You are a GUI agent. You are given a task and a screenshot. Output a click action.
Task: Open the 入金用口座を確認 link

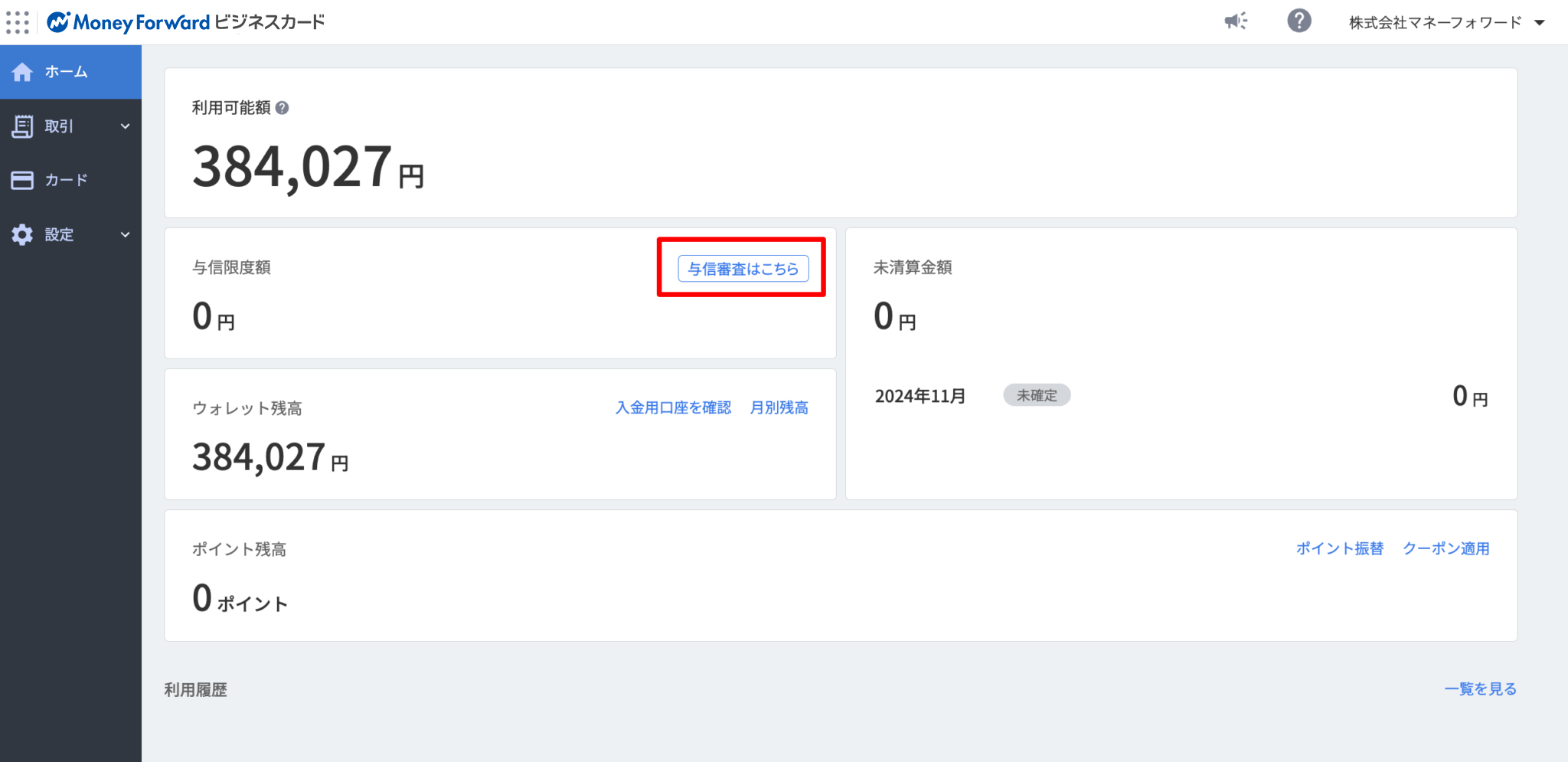(673, 407)
